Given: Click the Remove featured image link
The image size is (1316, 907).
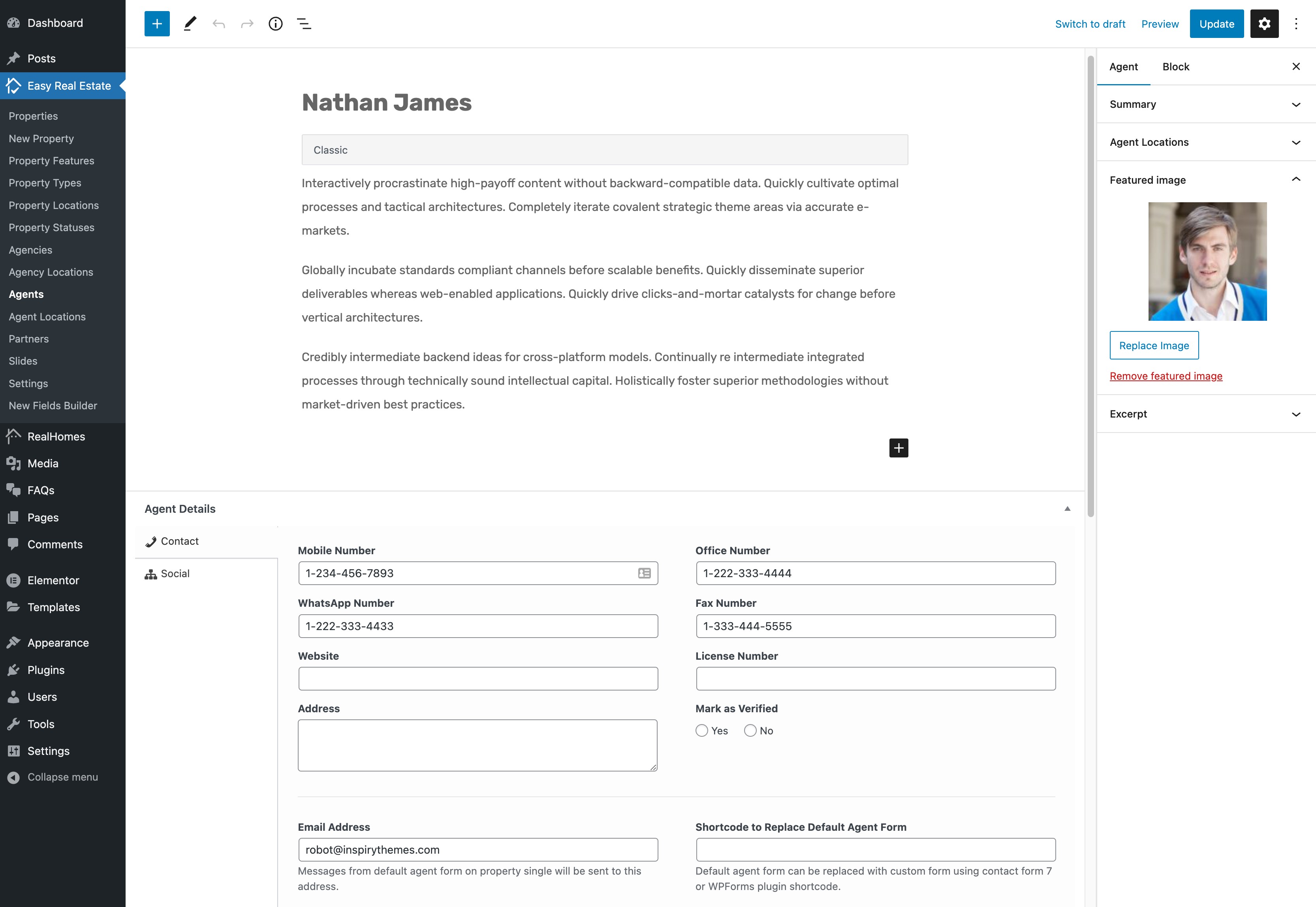Looking at the screenshot, I should (x=1166, y=376).
